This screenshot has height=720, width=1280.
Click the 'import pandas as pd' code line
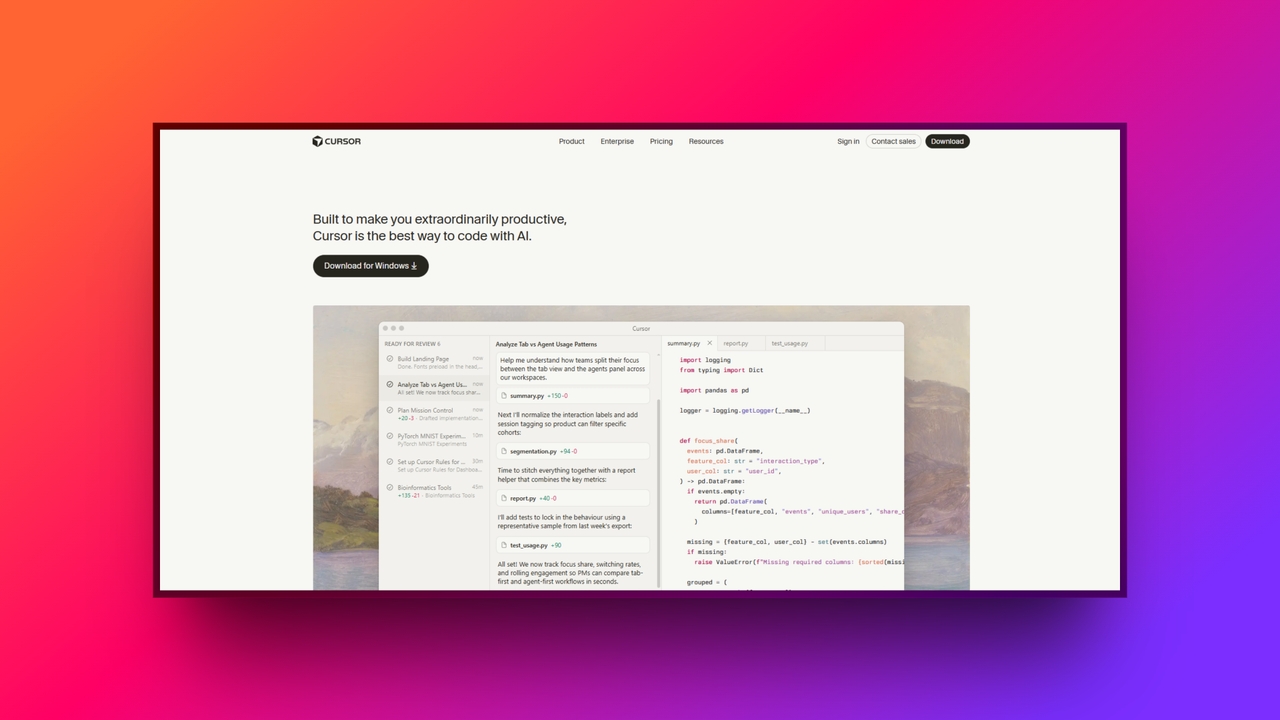pyautogui.click(x=714, y=390)
